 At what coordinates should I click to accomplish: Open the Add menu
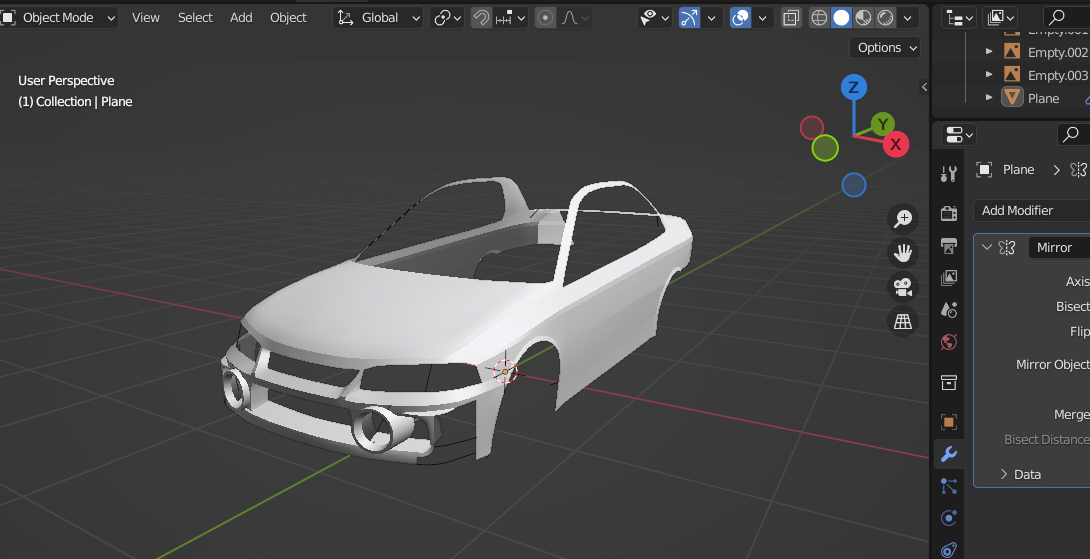coord(241,18)
